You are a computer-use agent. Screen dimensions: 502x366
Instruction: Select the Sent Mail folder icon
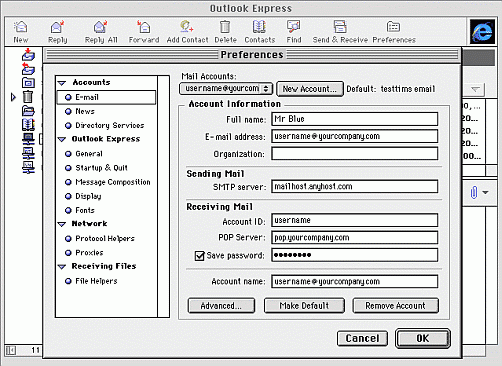point(28,82)
